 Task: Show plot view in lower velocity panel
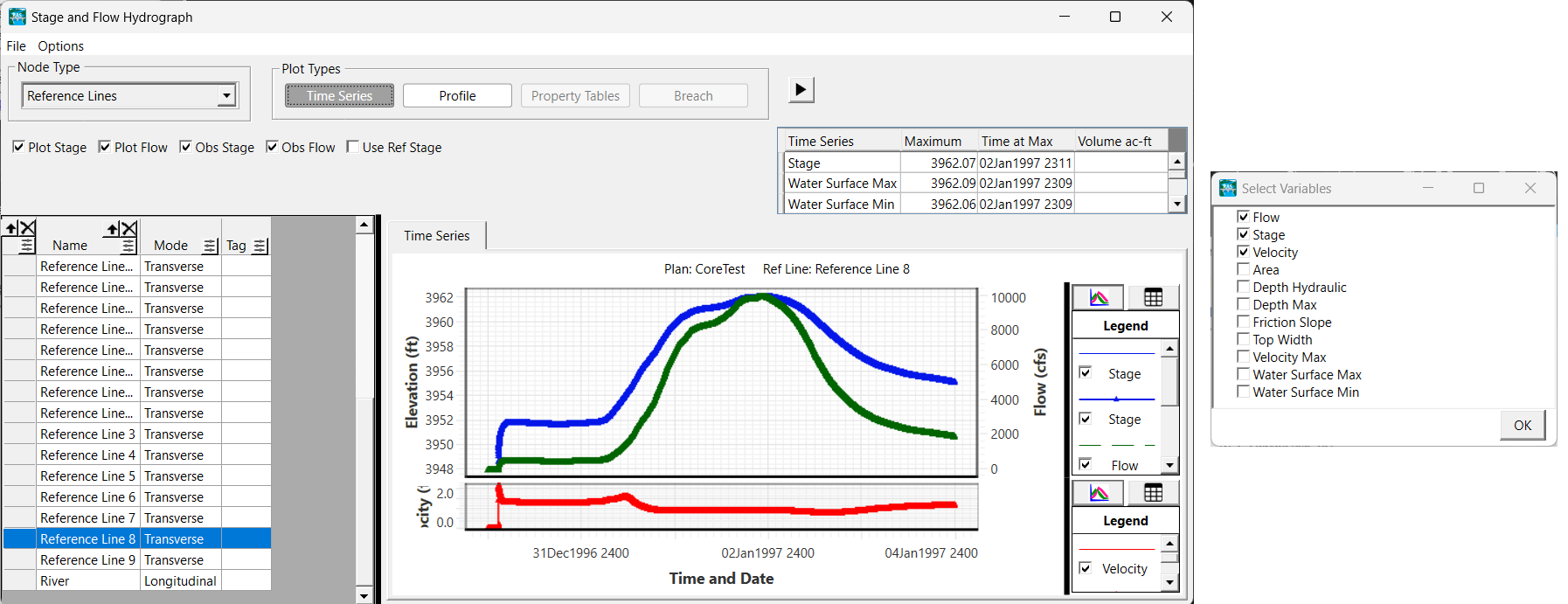click(x=1098, y=493)
